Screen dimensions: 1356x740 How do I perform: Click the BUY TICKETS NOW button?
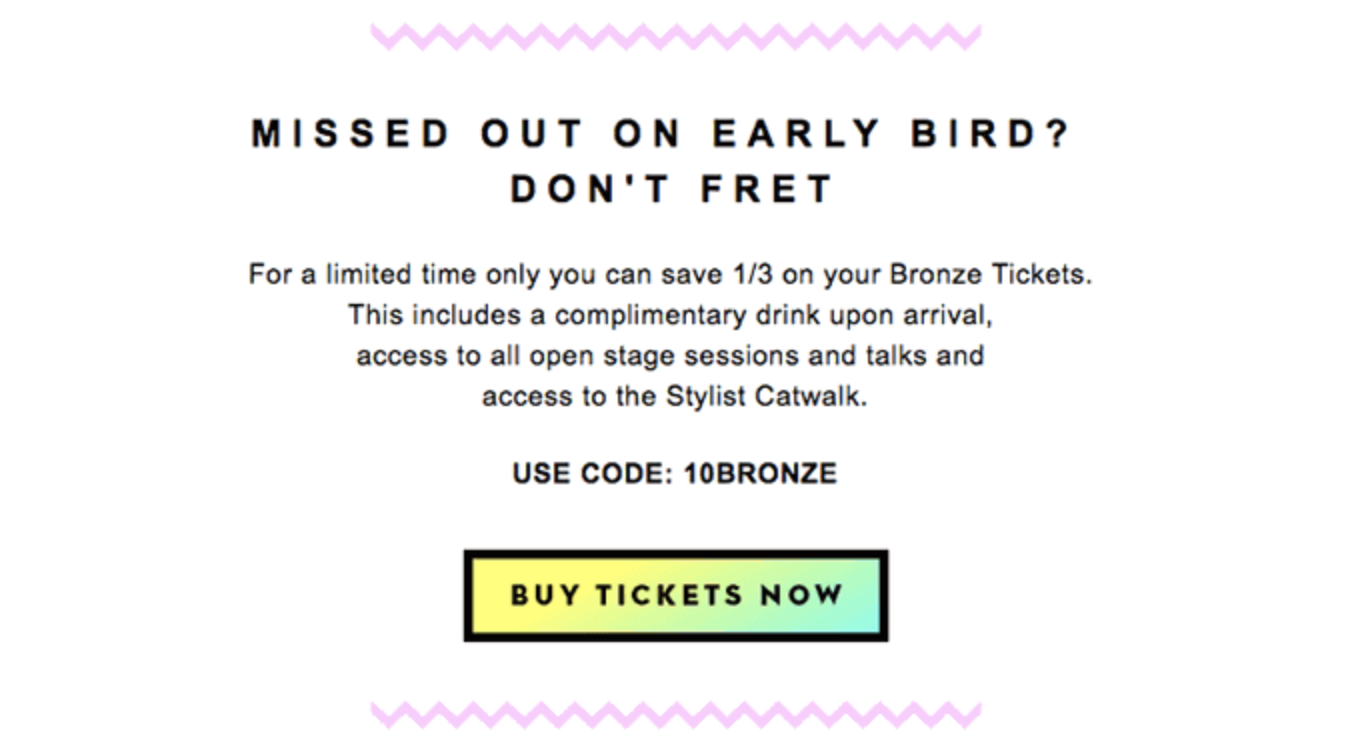click(x=676, y=595)
